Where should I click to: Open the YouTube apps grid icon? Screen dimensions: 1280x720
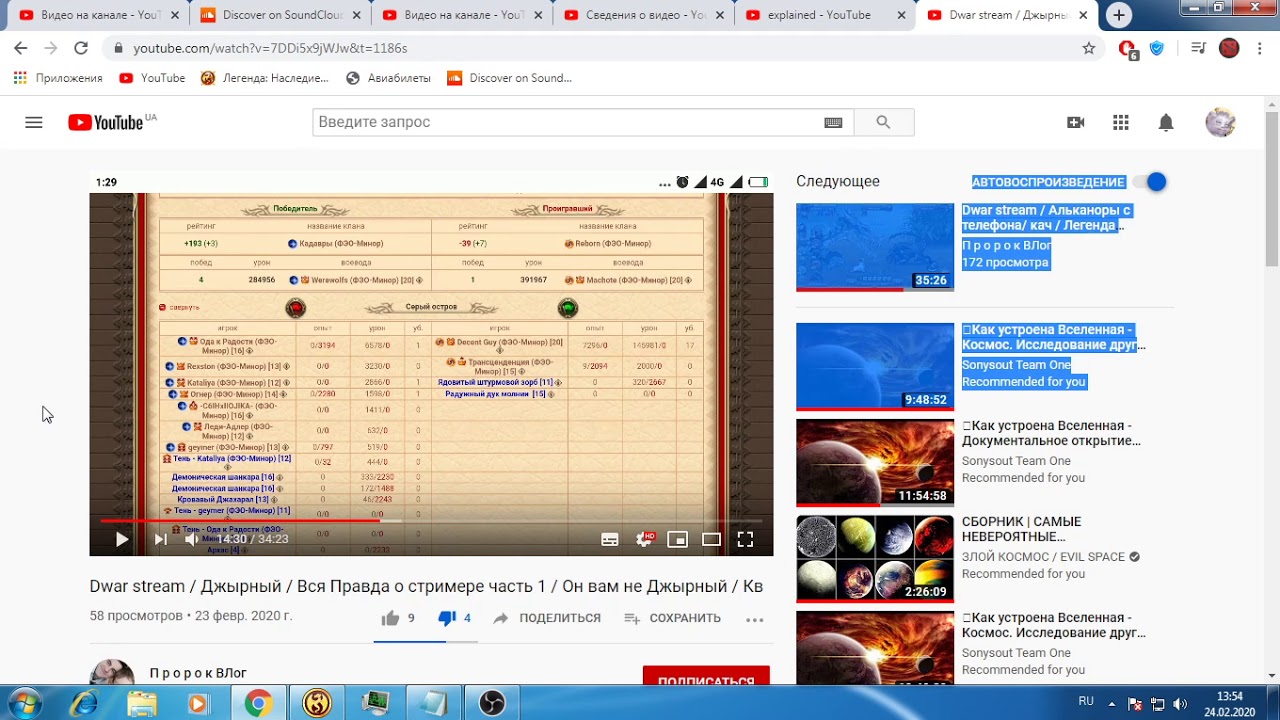pyautogui.click(x=1121, y=122)
